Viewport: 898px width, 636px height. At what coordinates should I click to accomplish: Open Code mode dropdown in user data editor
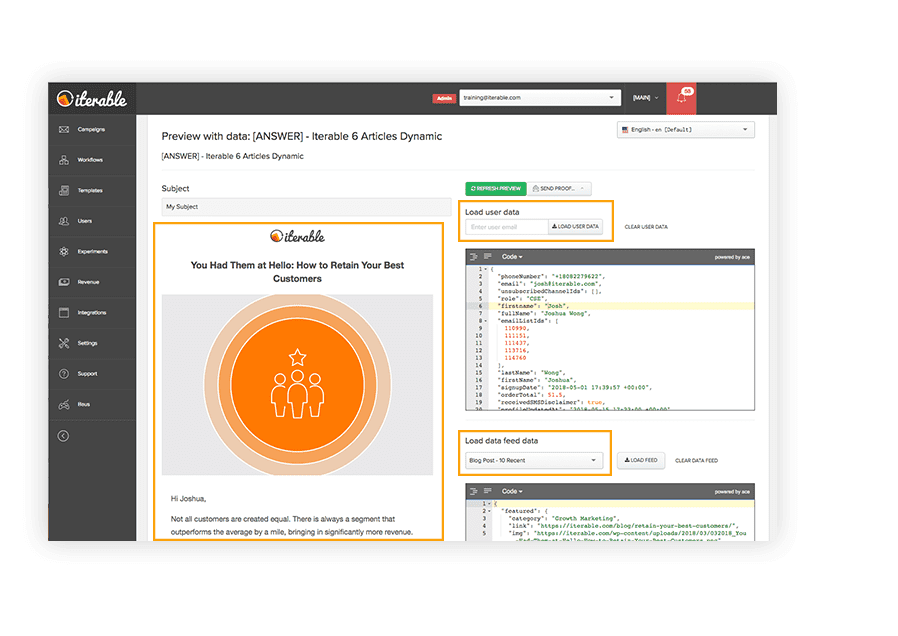512,257
